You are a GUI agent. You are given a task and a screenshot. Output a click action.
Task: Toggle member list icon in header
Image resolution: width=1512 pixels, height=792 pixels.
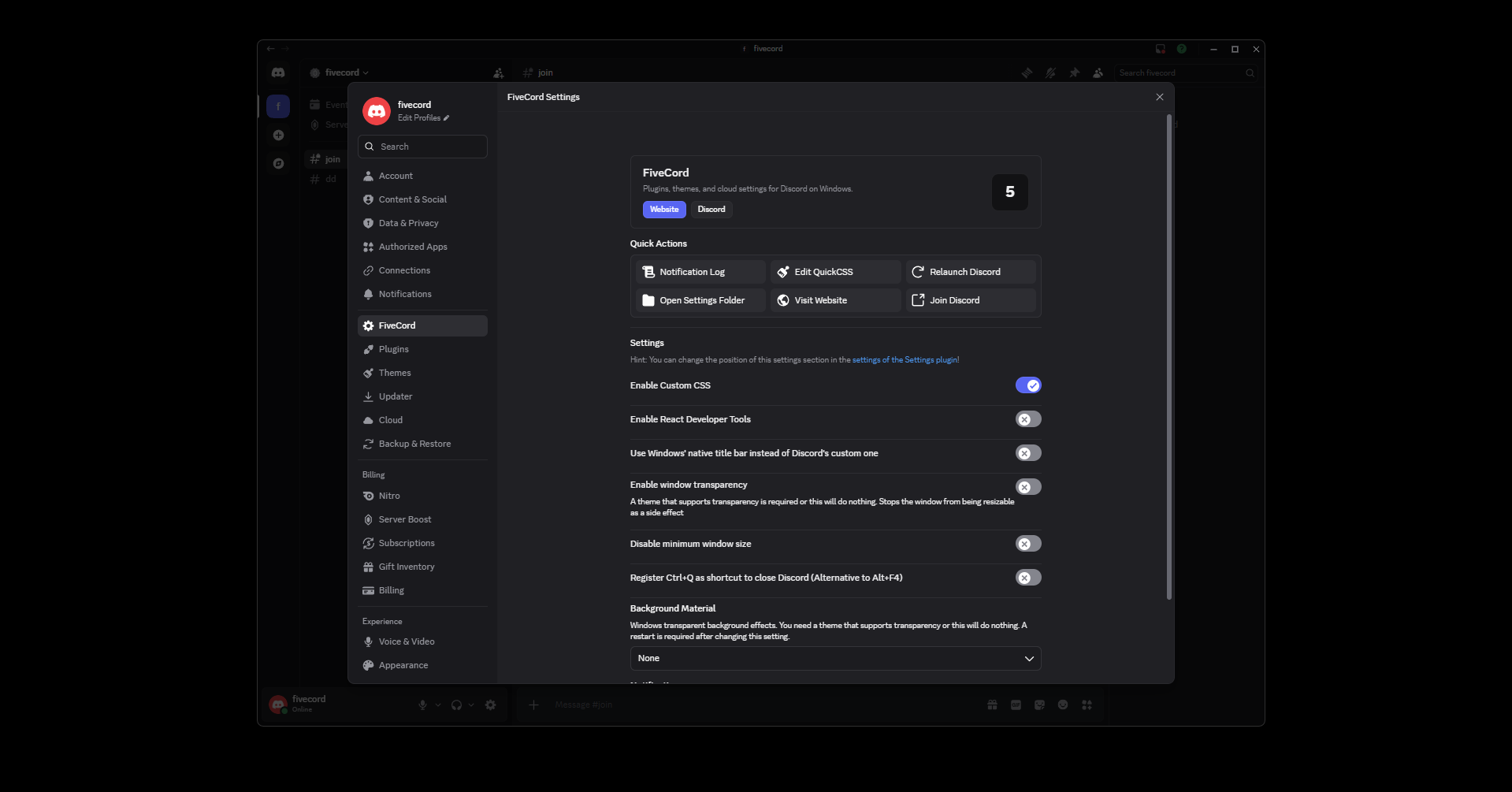[x=1098, y=73]
